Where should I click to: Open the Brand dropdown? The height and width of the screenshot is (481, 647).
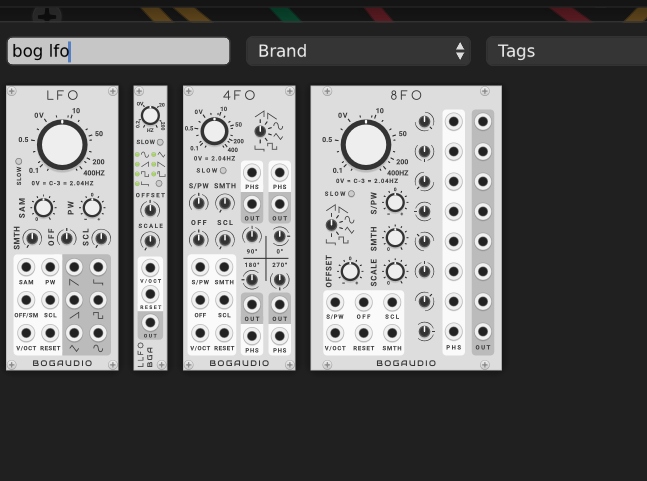click(358, 51)
